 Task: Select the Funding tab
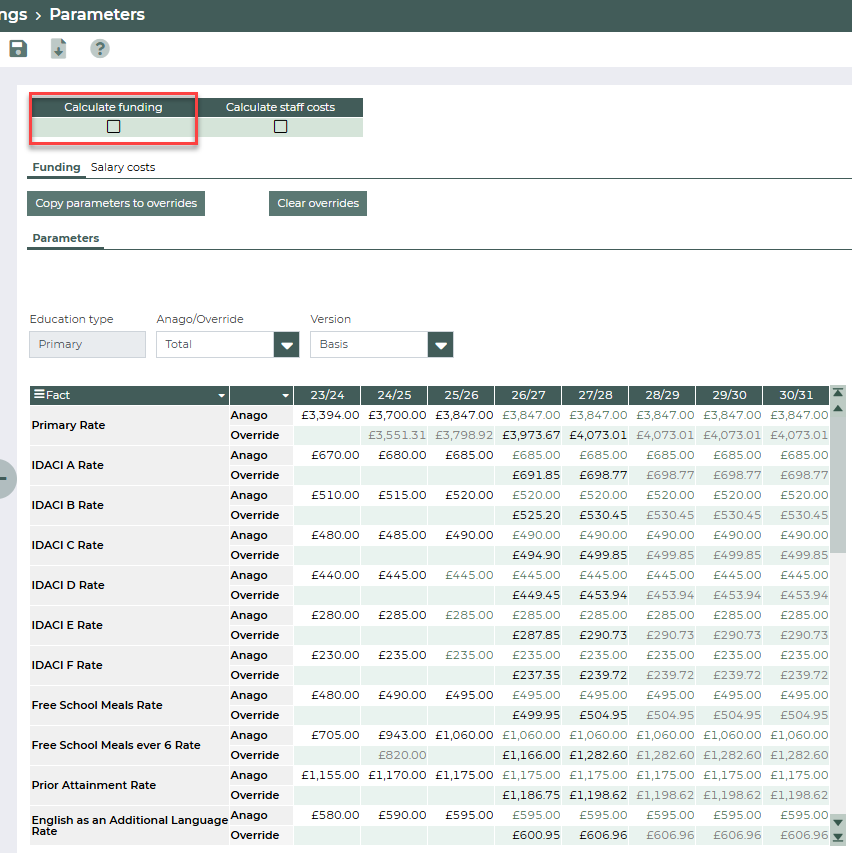[x=56, y=167]
